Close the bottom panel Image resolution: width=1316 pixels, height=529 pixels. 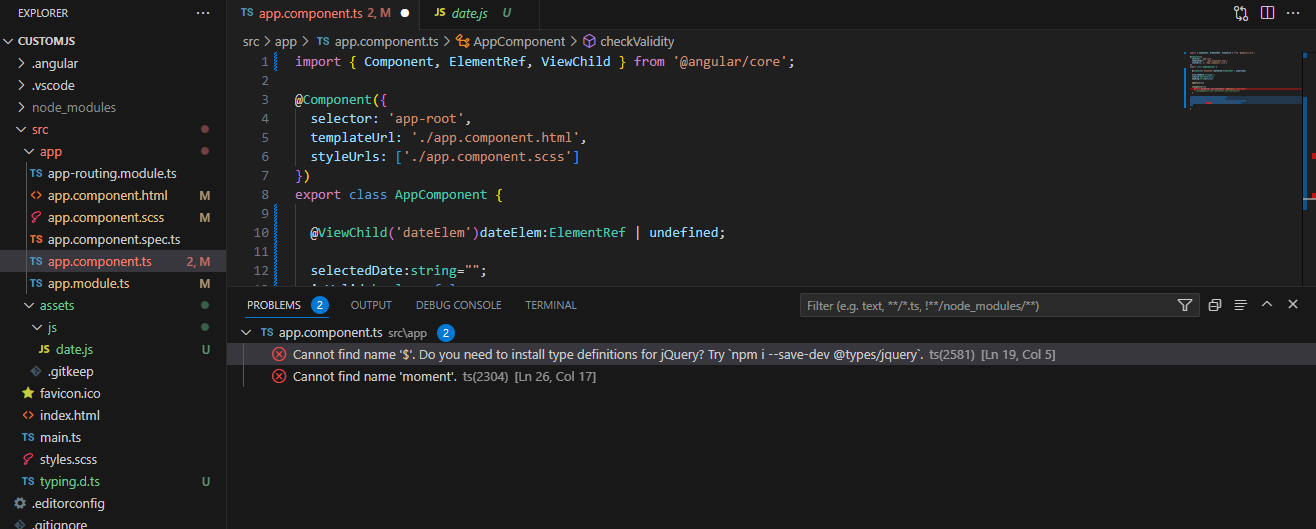[1293, 305]
